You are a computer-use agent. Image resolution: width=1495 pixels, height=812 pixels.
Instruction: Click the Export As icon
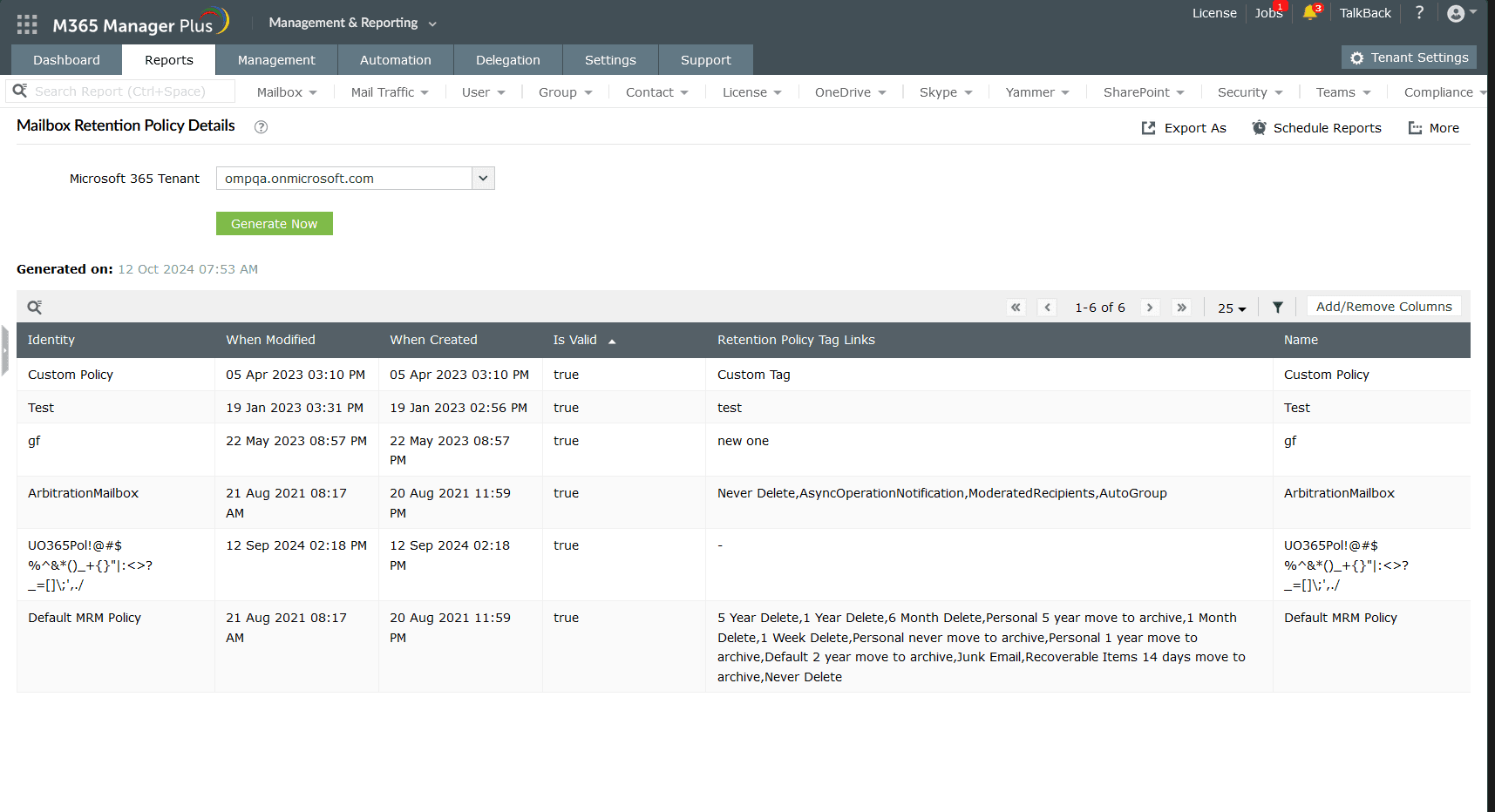tap(1149, 127)
